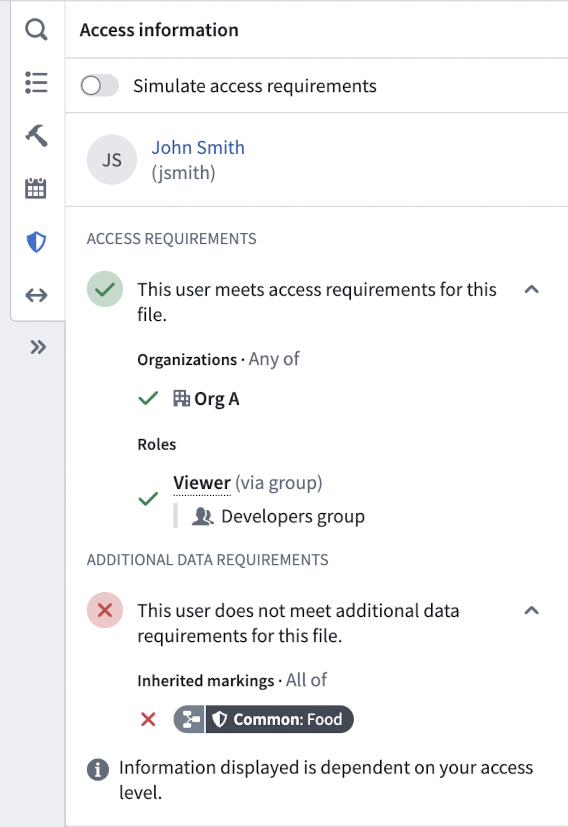Click green check circle status icon
The width and height of the screenshot is (568, 827).
[x=105, y=289]
